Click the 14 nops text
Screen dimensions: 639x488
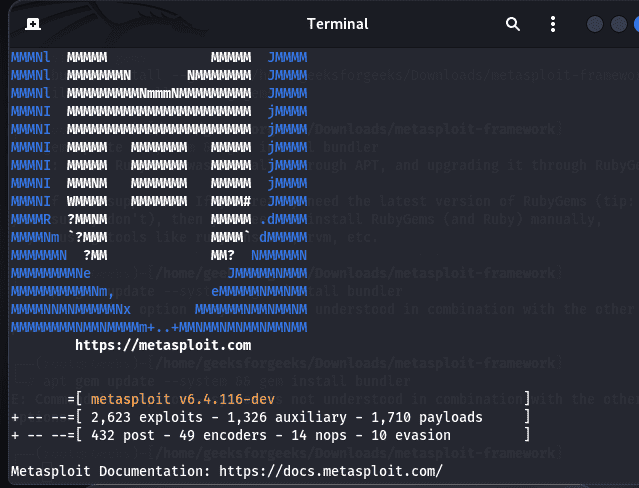tap(319, 435)
